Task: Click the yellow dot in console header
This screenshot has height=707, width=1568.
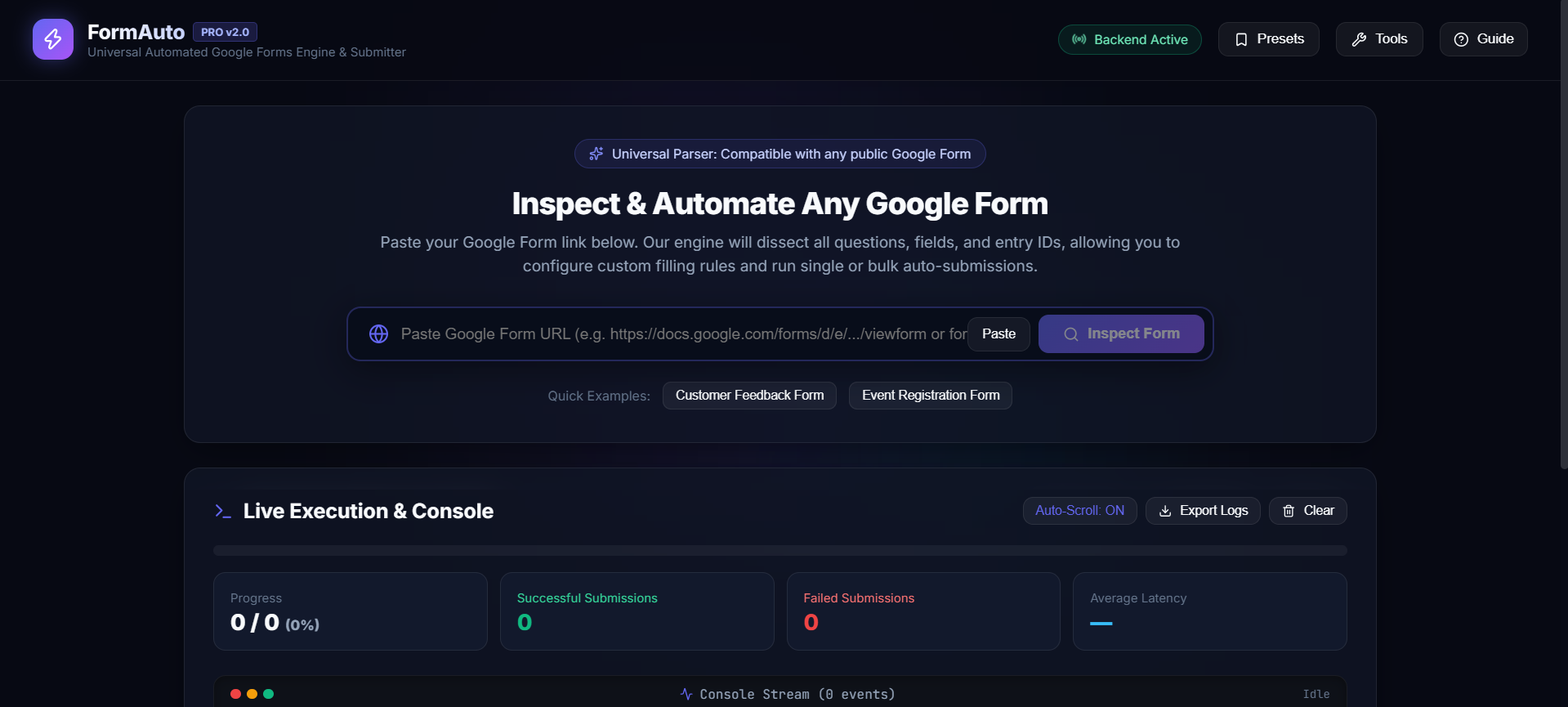Action: point(252,694)
